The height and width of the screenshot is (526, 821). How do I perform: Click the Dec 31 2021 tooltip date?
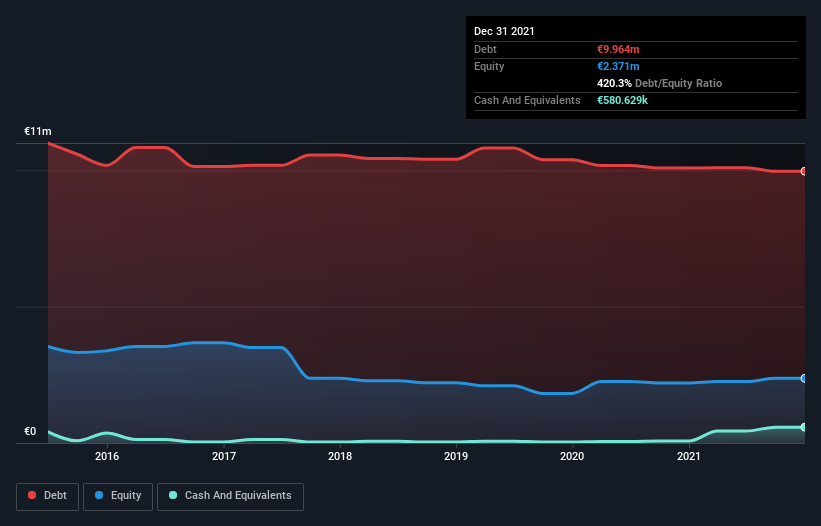tap(504, 31)
